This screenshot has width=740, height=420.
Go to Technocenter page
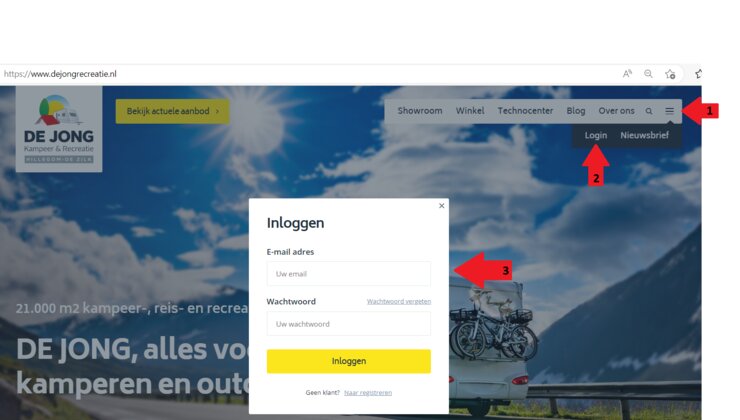click(525, 111)
